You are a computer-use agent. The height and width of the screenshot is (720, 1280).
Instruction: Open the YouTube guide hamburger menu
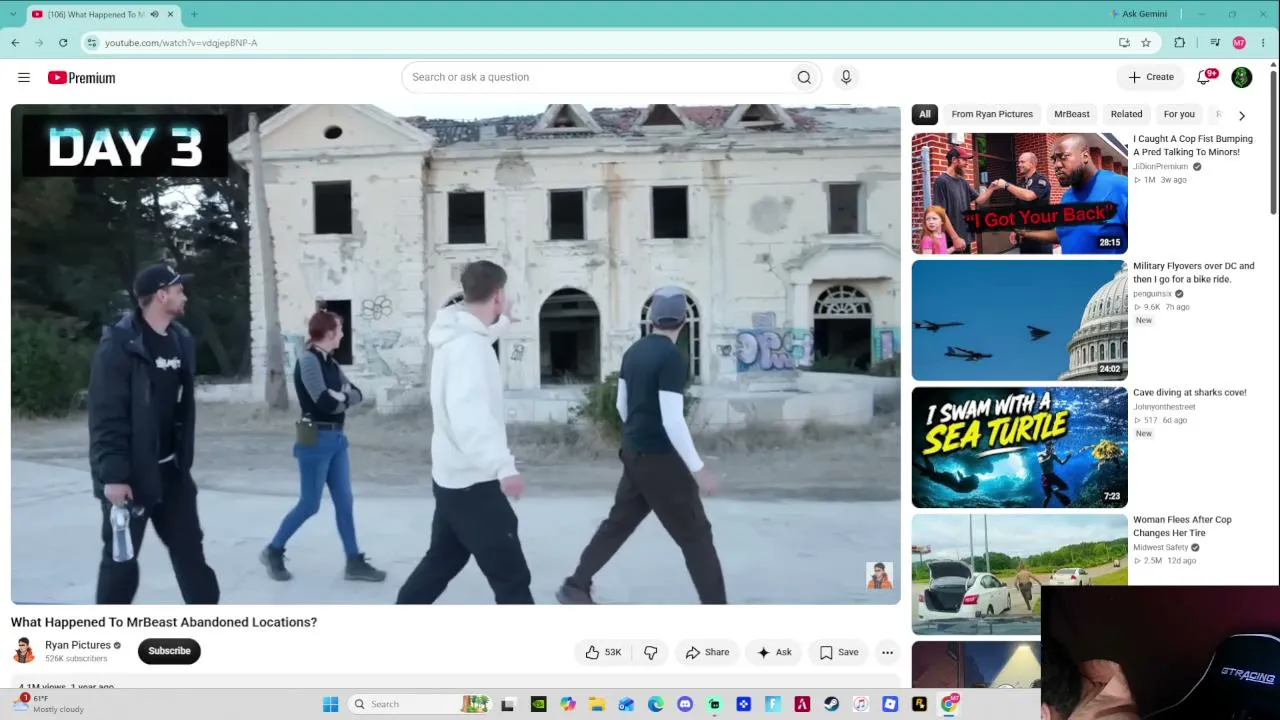24,77
